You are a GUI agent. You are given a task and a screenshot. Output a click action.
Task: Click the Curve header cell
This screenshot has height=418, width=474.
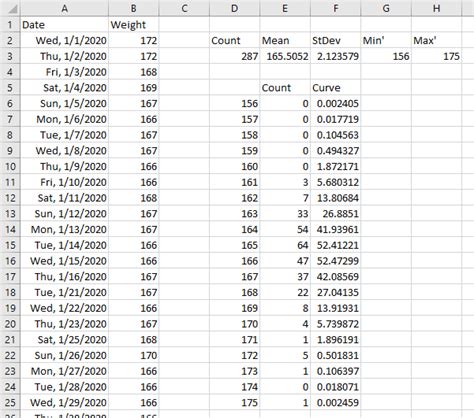click(335, 87)
